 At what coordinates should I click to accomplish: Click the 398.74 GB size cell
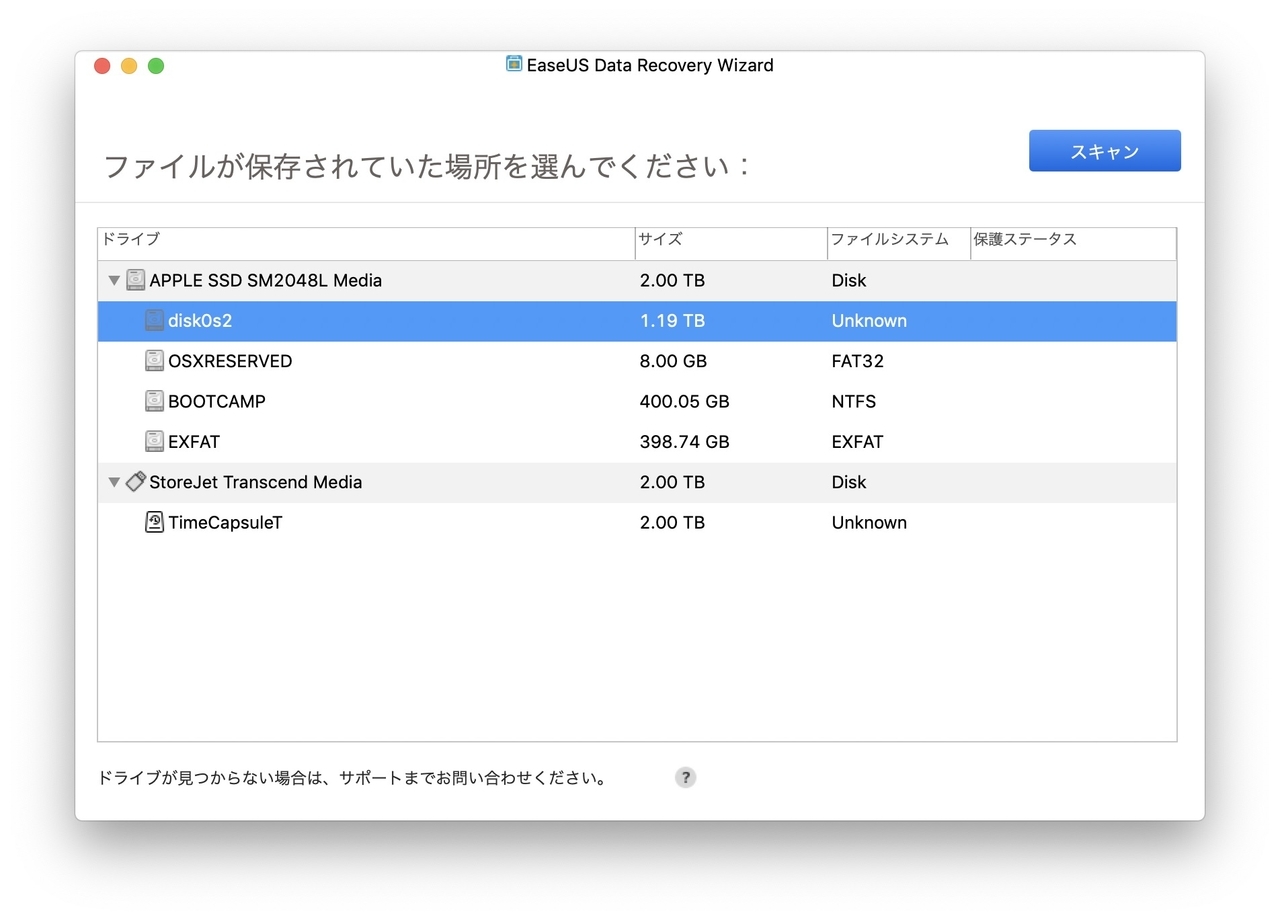(684, 441)
